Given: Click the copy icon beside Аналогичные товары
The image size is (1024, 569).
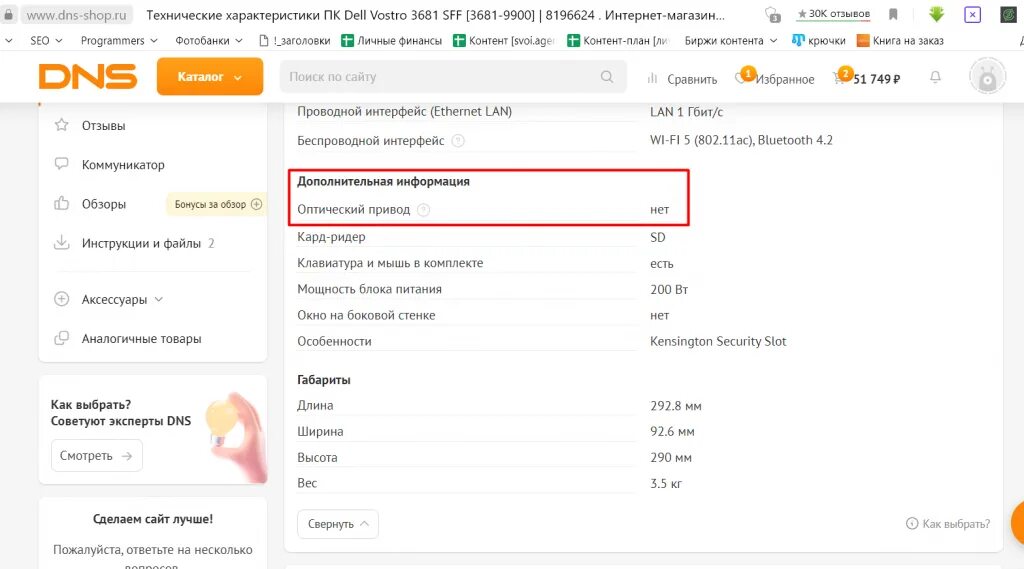Looking at the screenshot, I should 61,338.
